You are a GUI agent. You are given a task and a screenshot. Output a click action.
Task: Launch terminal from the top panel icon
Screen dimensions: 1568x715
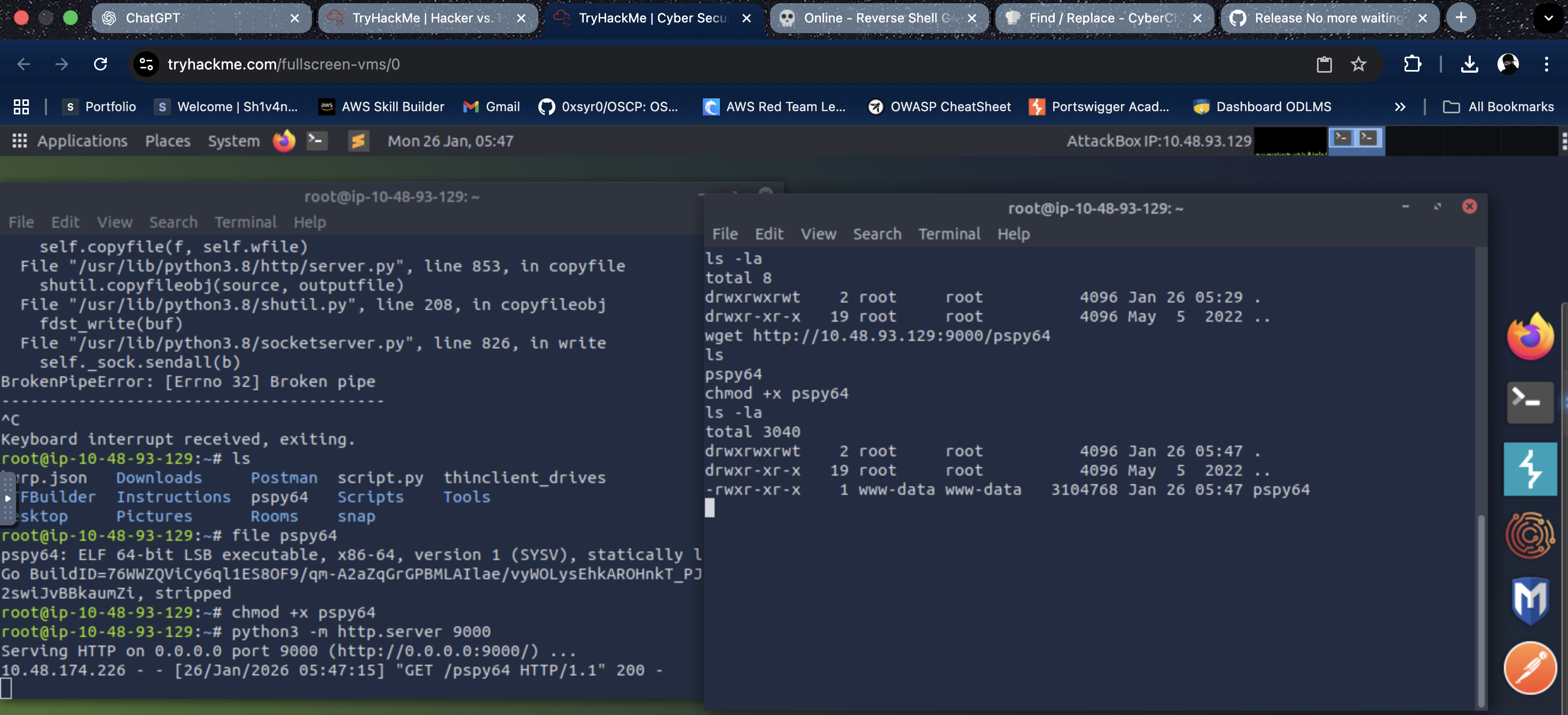point(317,141)
